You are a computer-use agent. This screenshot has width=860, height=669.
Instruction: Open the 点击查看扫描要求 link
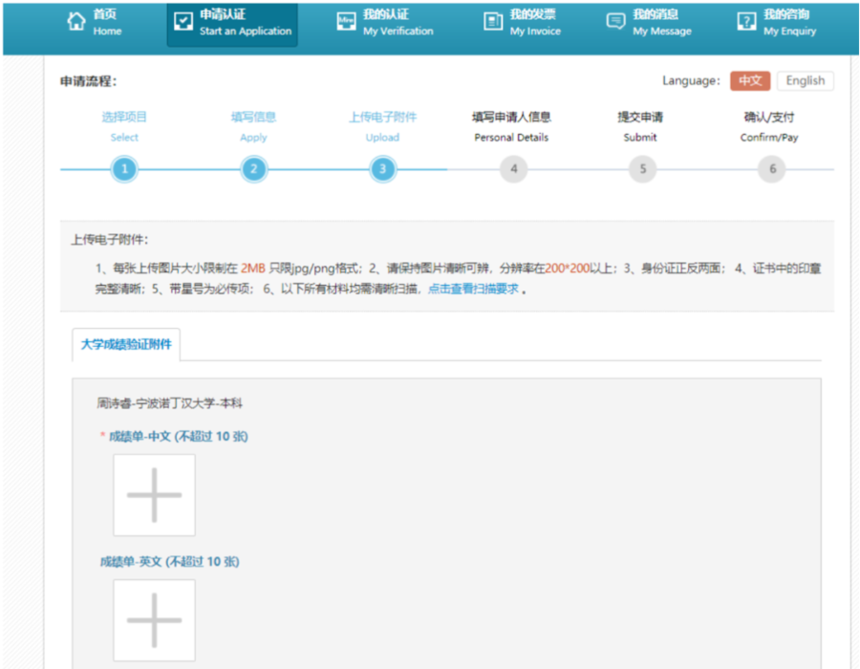[x=473, y=289]
